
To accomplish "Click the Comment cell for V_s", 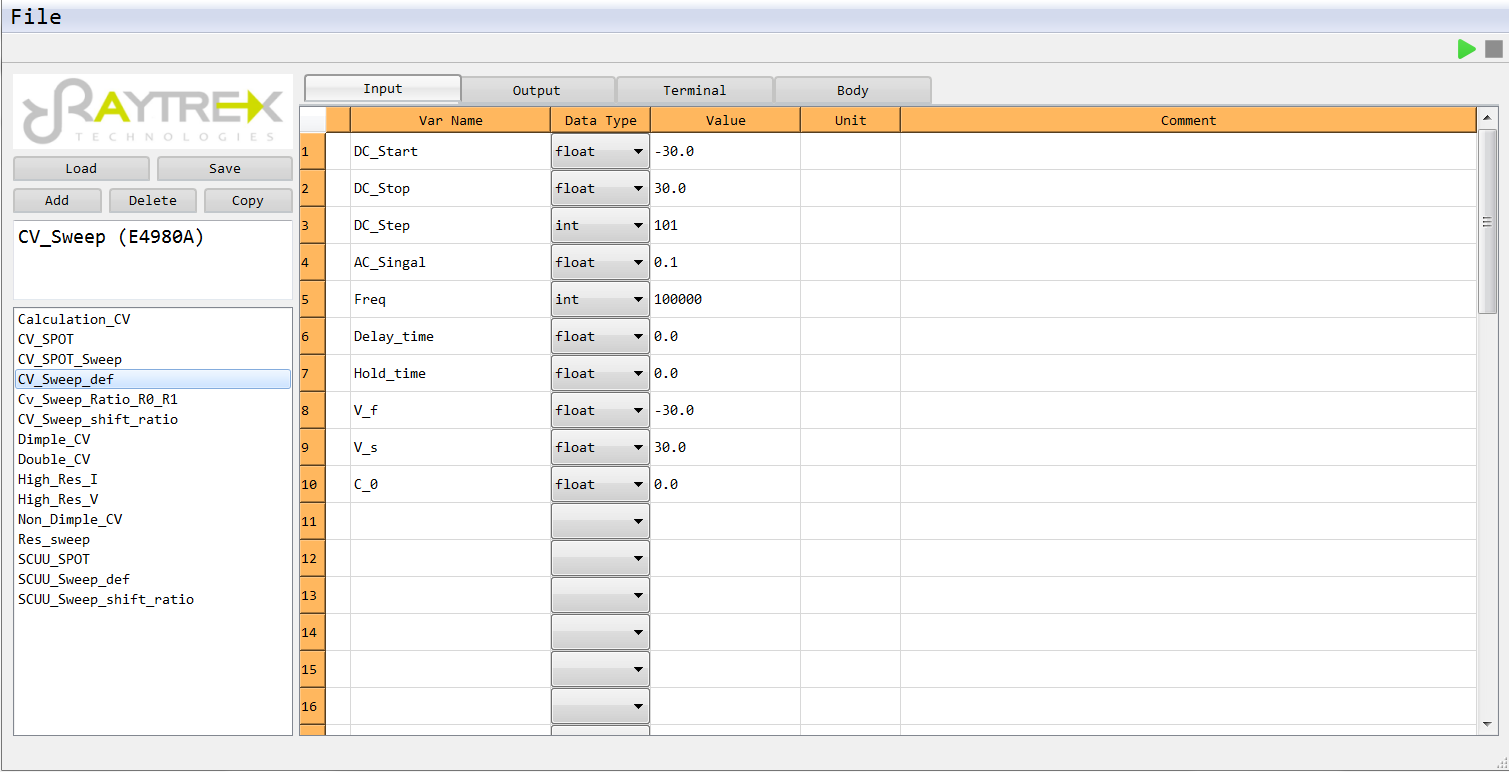I will tap(1188, 447).
